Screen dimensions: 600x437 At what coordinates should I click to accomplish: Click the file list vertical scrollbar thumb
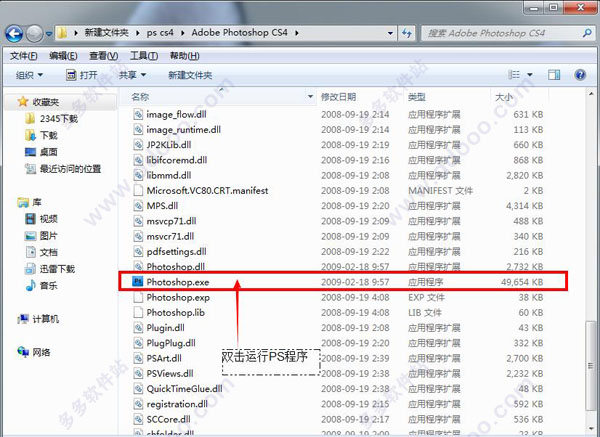click(x=590, y=365)
